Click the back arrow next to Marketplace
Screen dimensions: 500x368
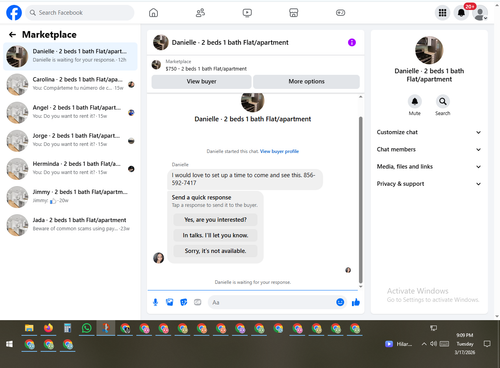[13, 34]
